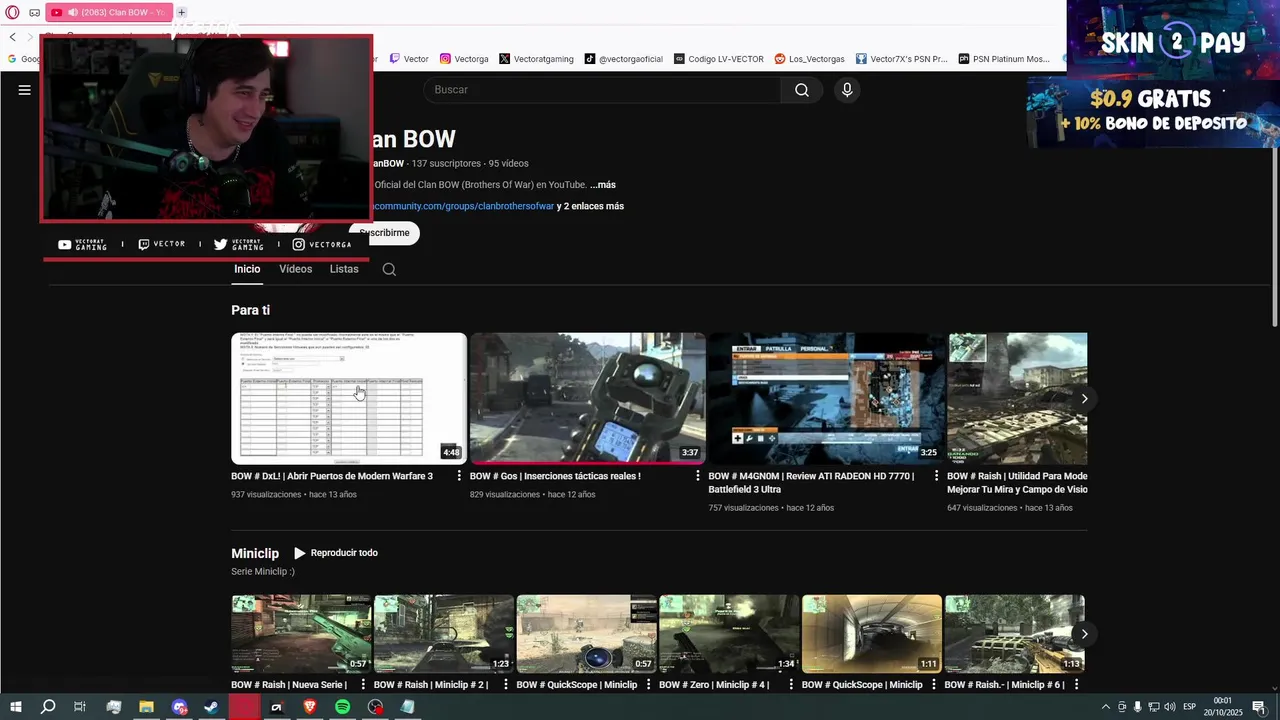
Task: Open Steam from the taskbar
Action: pyautogui.click(x=211, y=707)
